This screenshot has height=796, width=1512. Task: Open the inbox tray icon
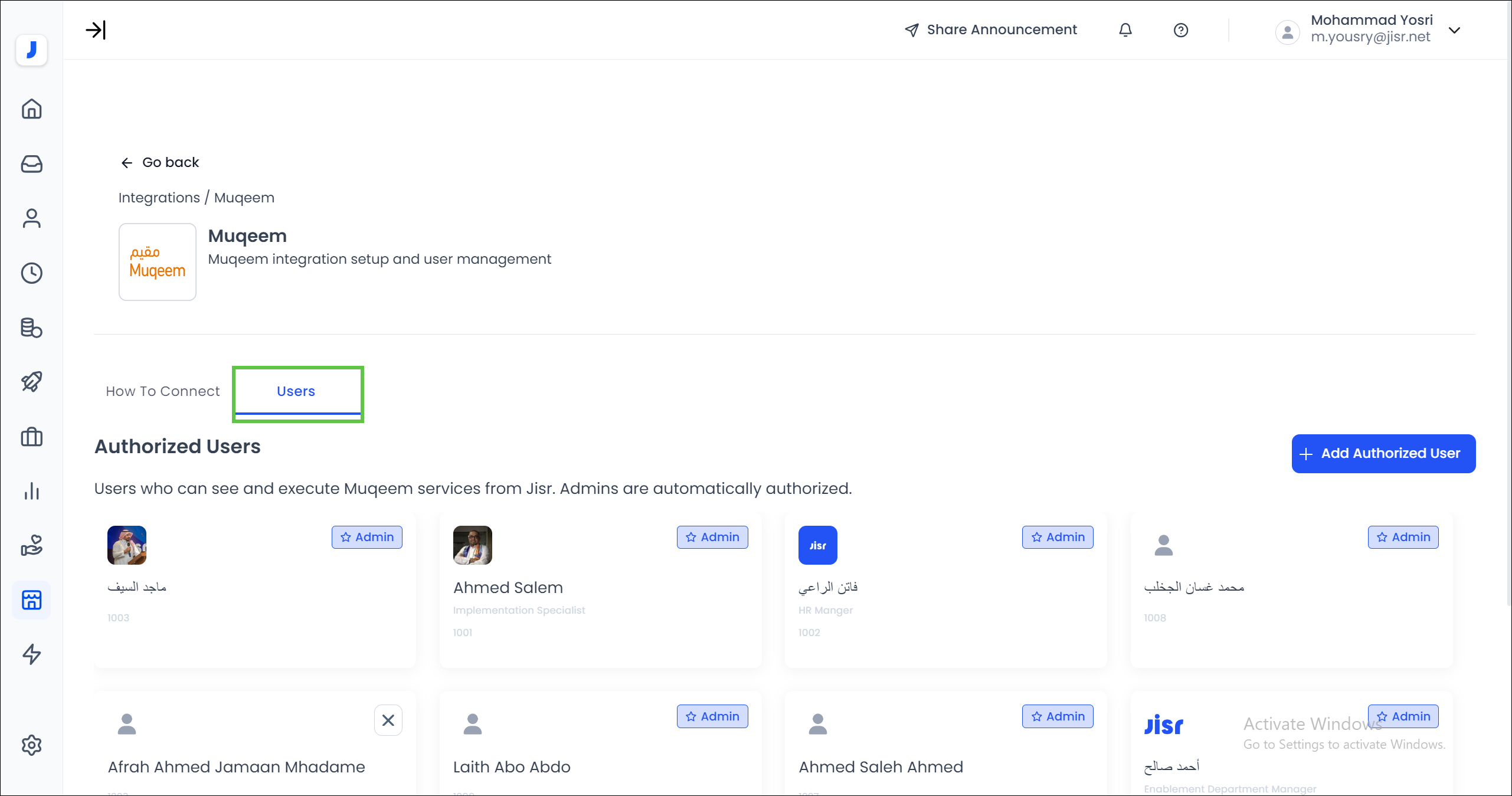coord(31,164)
